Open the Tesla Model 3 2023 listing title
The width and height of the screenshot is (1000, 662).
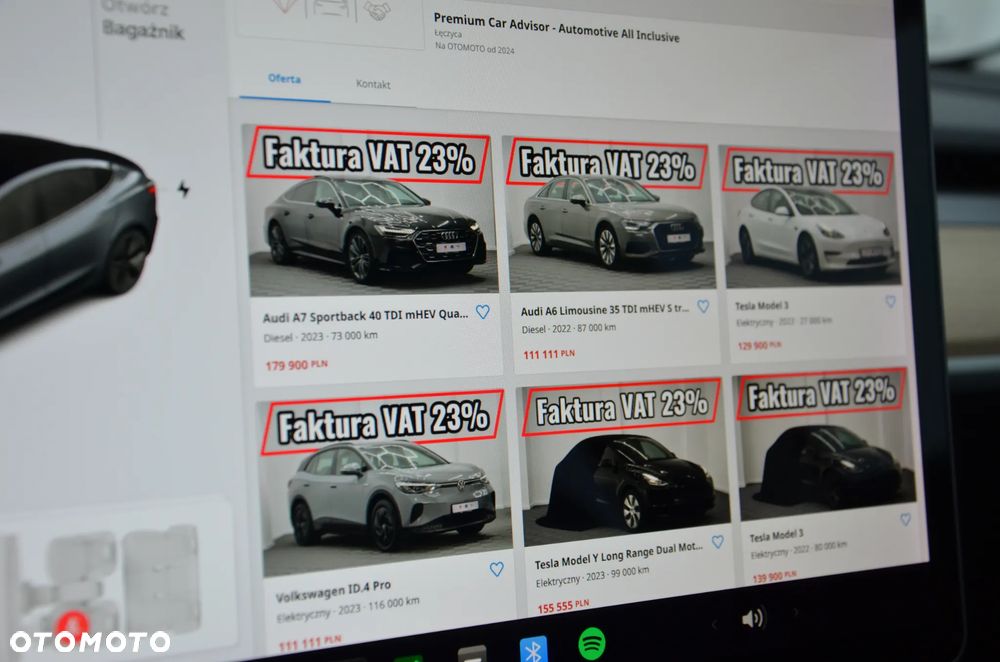coord(761,305)
